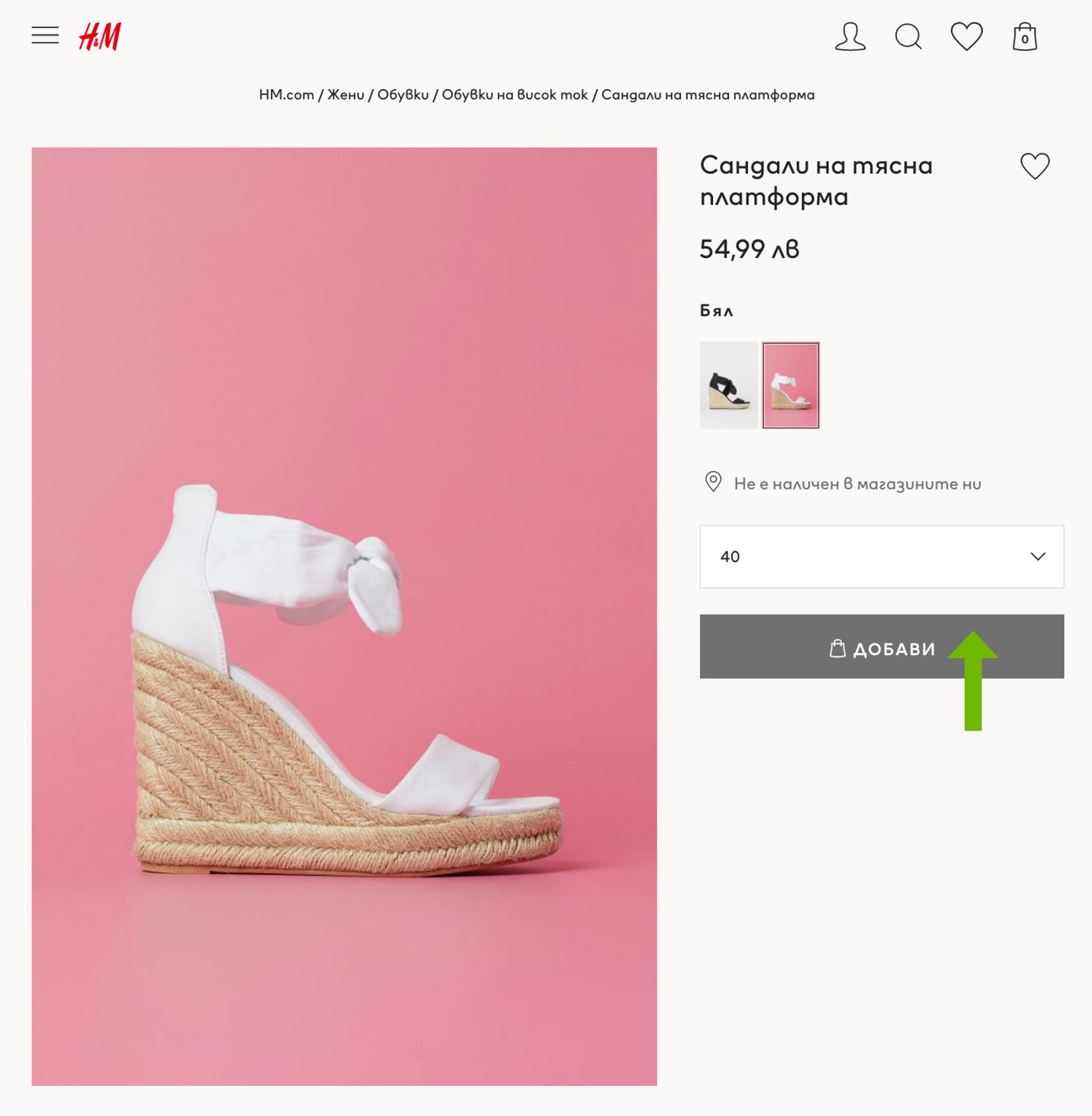Open Обувки на висок ток breadcrumb

coord(514,95)
